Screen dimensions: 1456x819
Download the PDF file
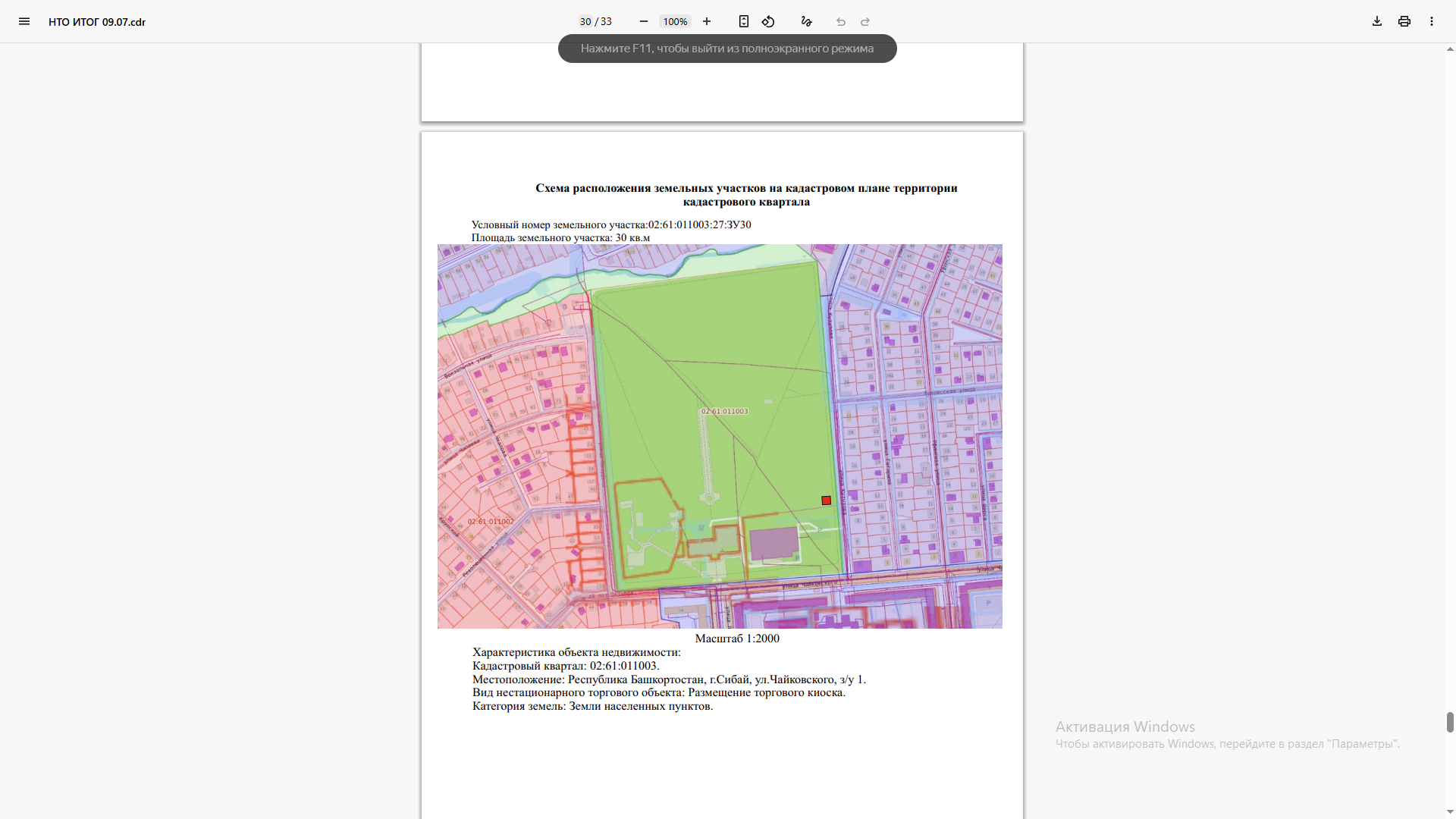tap(1377, 21)
